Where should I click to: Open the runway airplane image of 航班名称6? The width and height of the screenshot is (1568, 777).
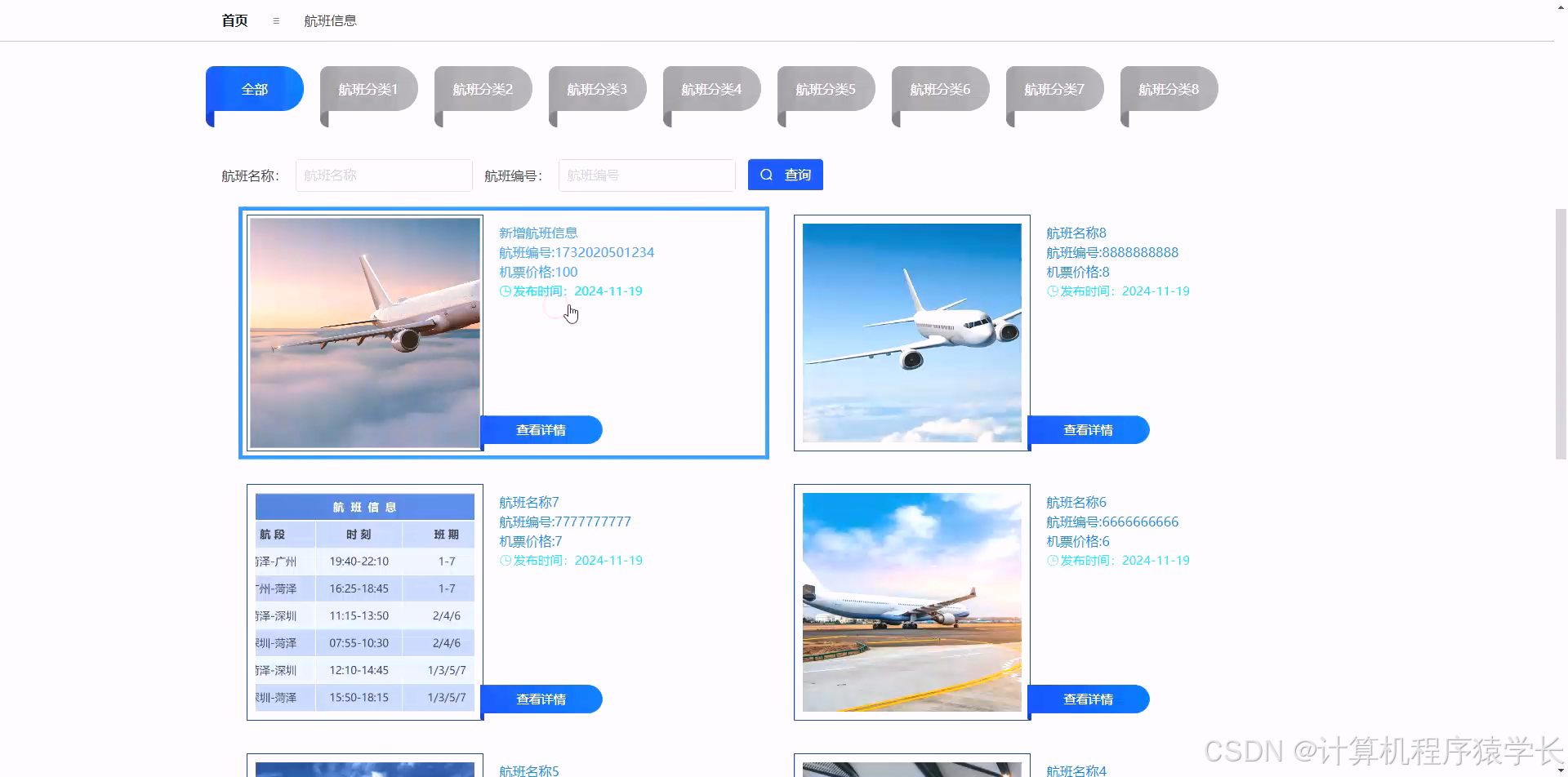(x=912, y=602)
